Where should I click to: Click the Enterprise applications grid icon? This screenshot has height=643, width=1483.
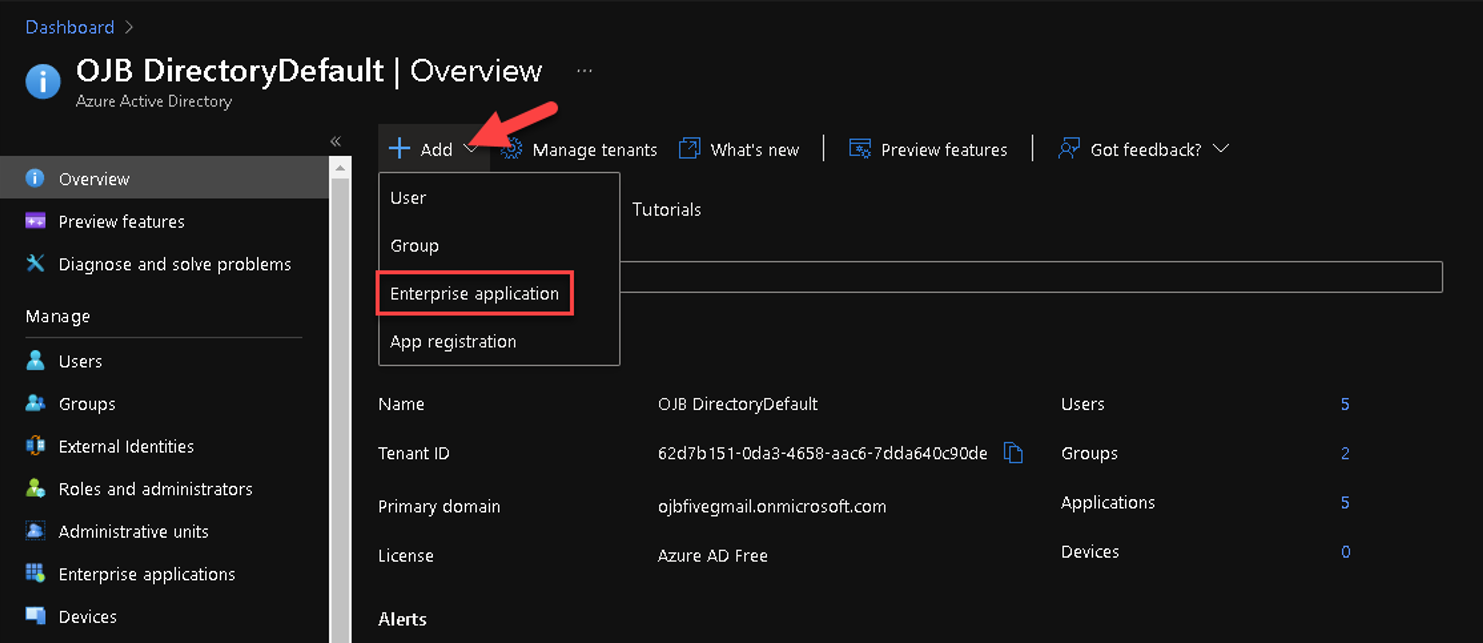(x=35, y=574)
